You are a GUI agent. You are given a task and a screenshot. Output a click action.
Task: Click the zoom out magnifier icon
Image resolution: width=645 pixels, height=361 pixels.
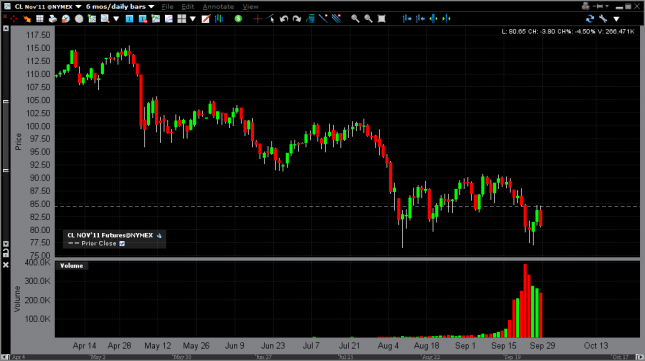[368, 19]
